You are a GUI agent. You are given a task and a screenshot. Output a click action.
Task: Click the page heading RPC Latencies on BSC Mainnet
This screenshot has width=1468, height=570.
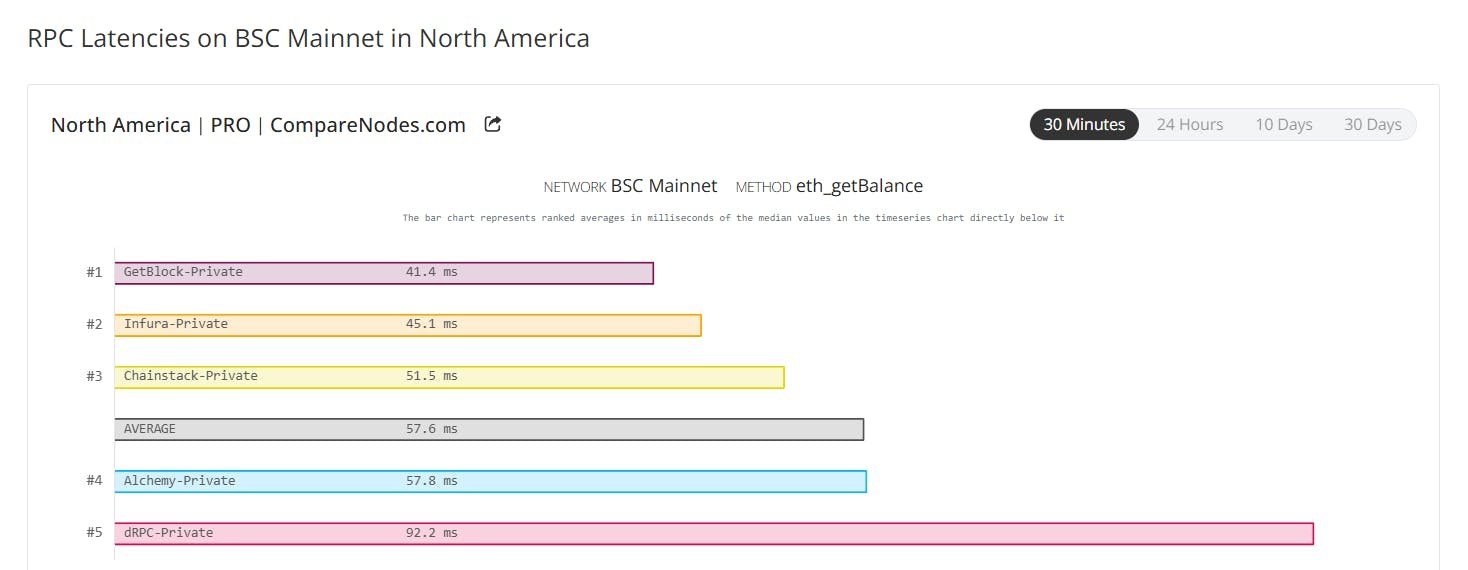tap(308, 39)
